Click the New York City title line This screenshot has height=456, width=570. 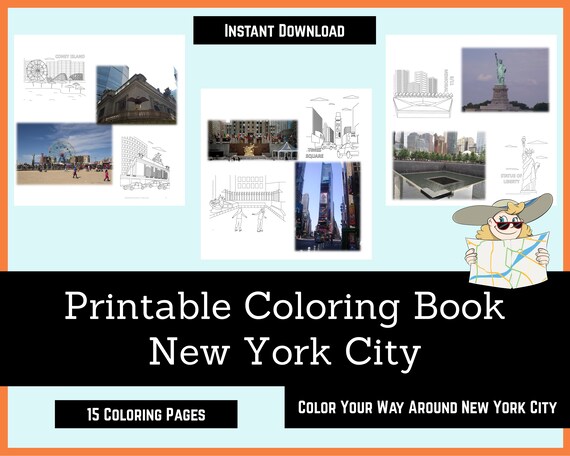click(x=285, y=351)
